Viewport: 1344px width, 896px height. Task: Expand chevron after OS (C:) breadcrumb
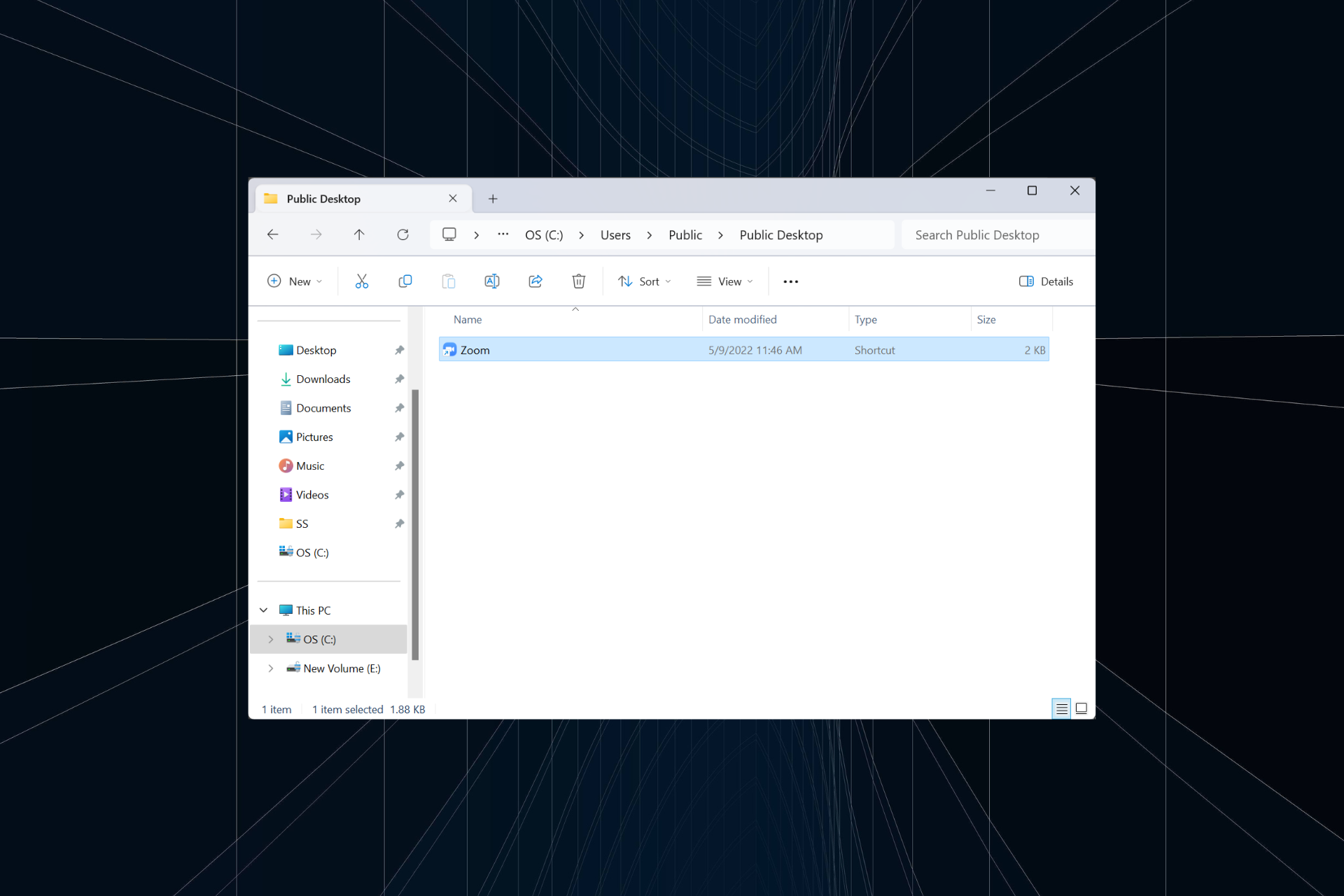582,235
